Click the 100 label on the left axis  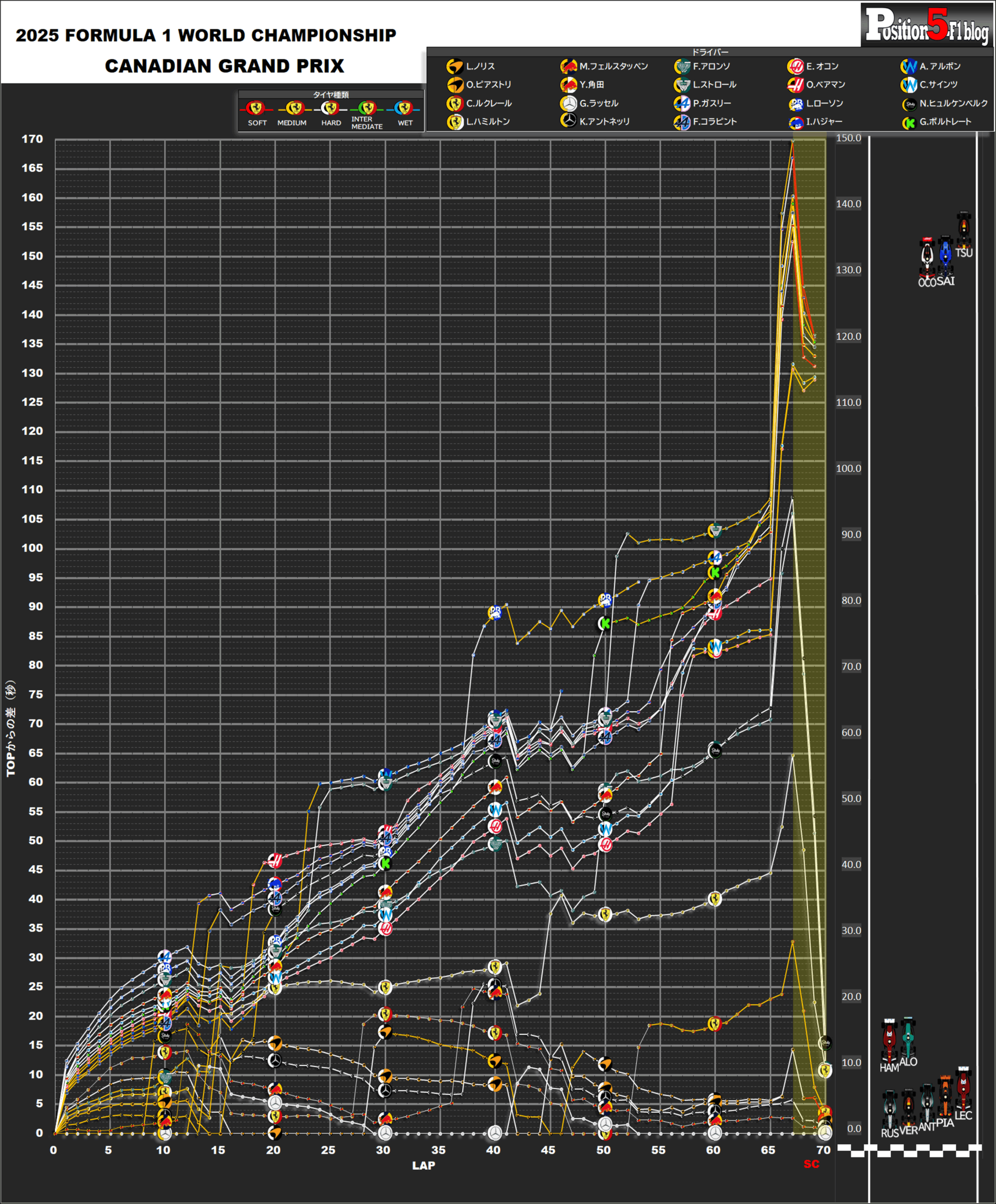coord(32,548)
